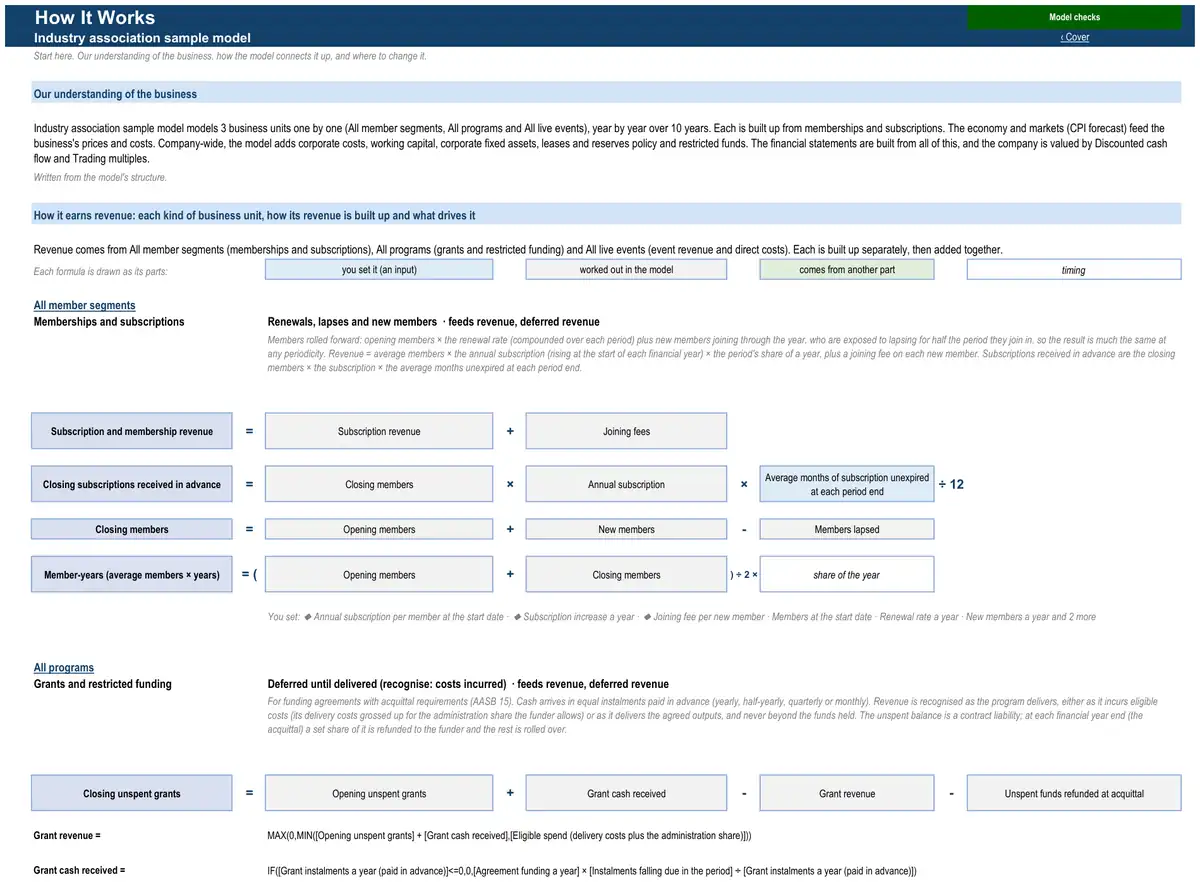
Task: Select 'you set it (an input)' legend box
Action: coord(379,270)
